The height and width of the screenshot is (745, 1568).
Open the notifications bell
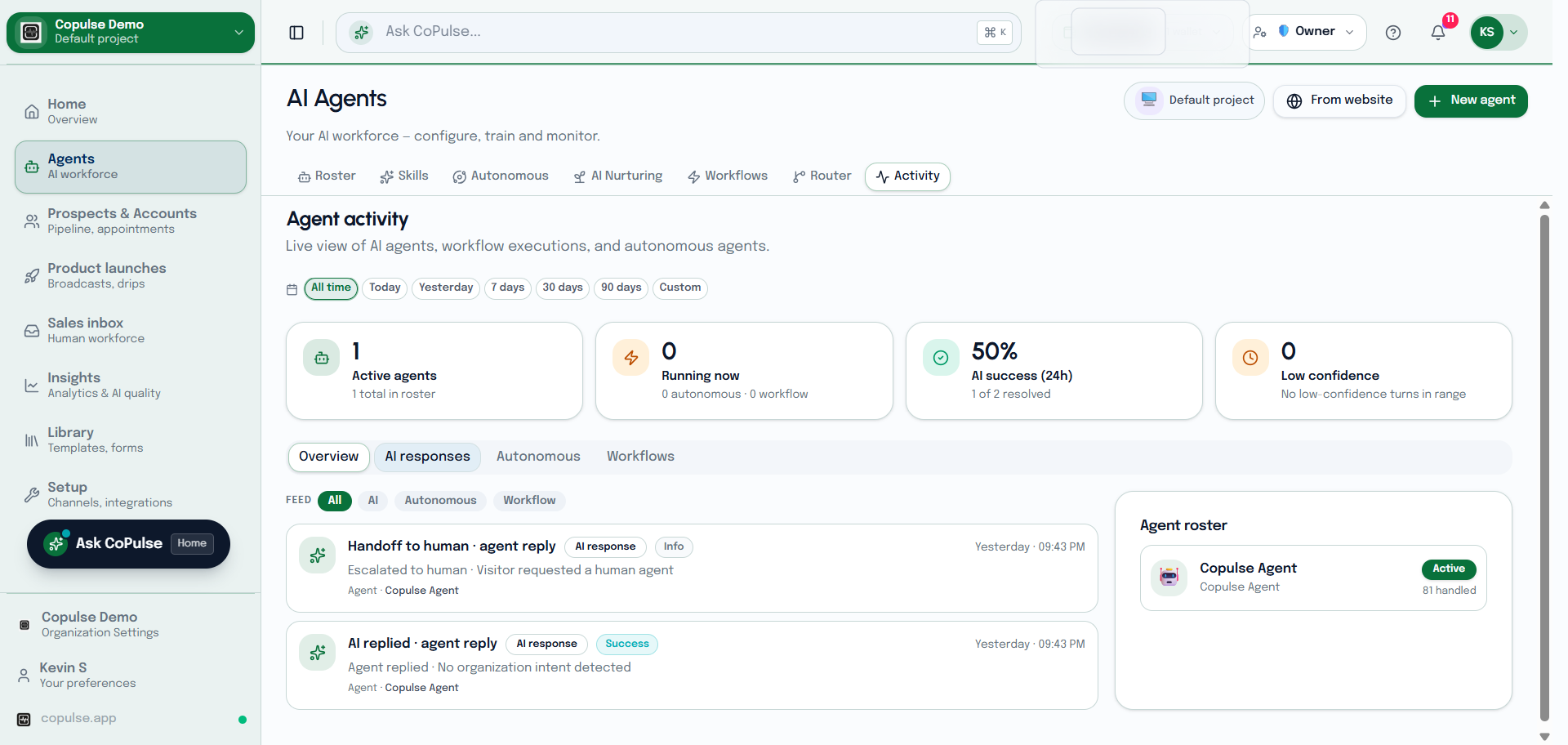pos(1438,33)
